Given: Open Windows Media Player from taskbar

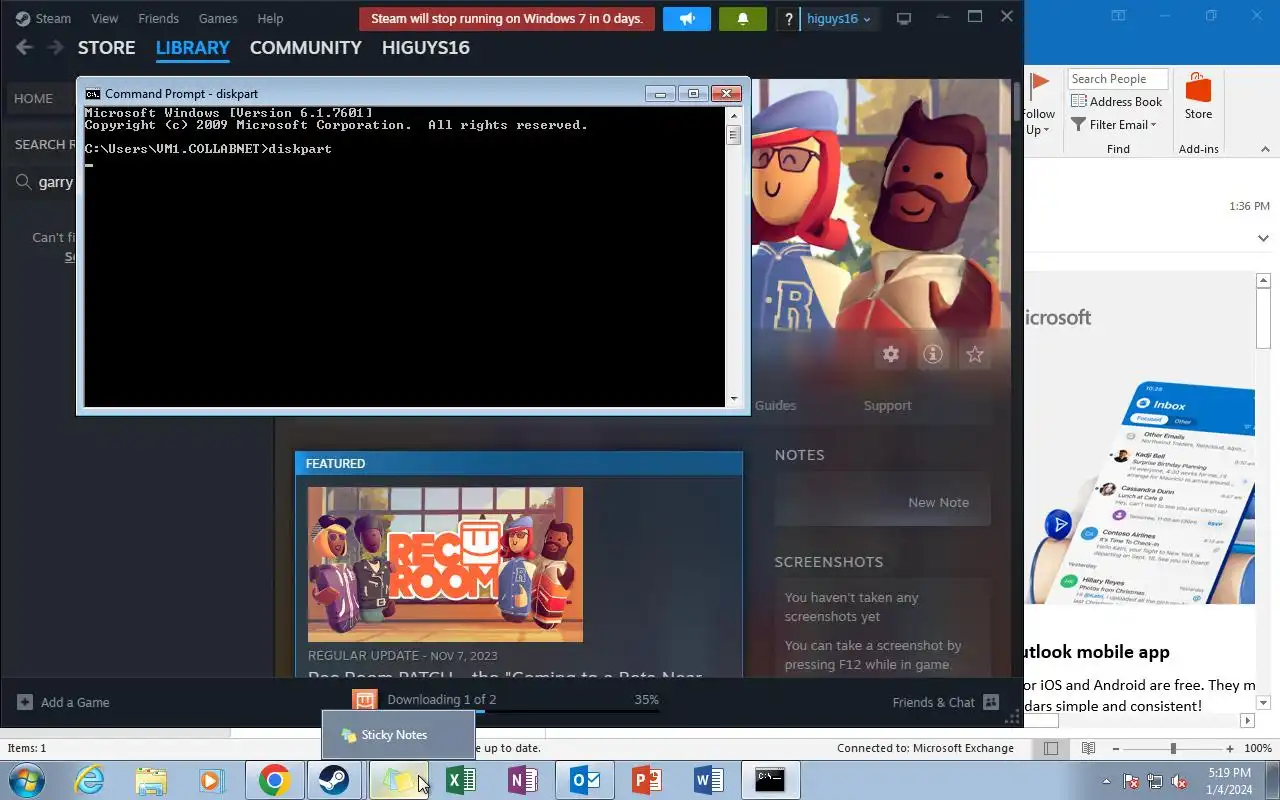Looking at the screenshot, I should (x=212, y=780).
